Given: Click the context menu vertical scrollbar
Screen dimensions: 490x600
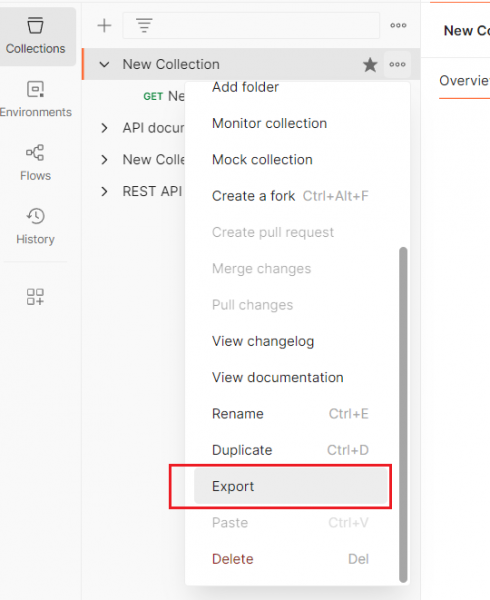Looking at the screenshot, I should click(x=403, y=415).
